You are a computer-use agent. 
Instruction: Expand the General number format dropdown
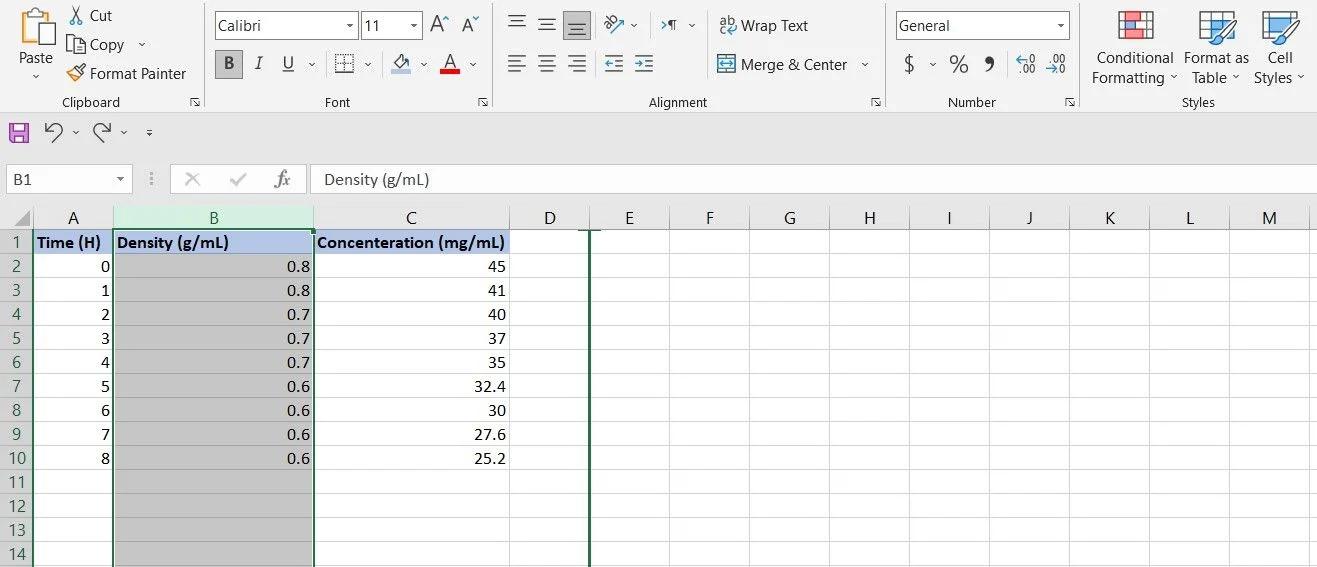click(x=1061, y=26)
